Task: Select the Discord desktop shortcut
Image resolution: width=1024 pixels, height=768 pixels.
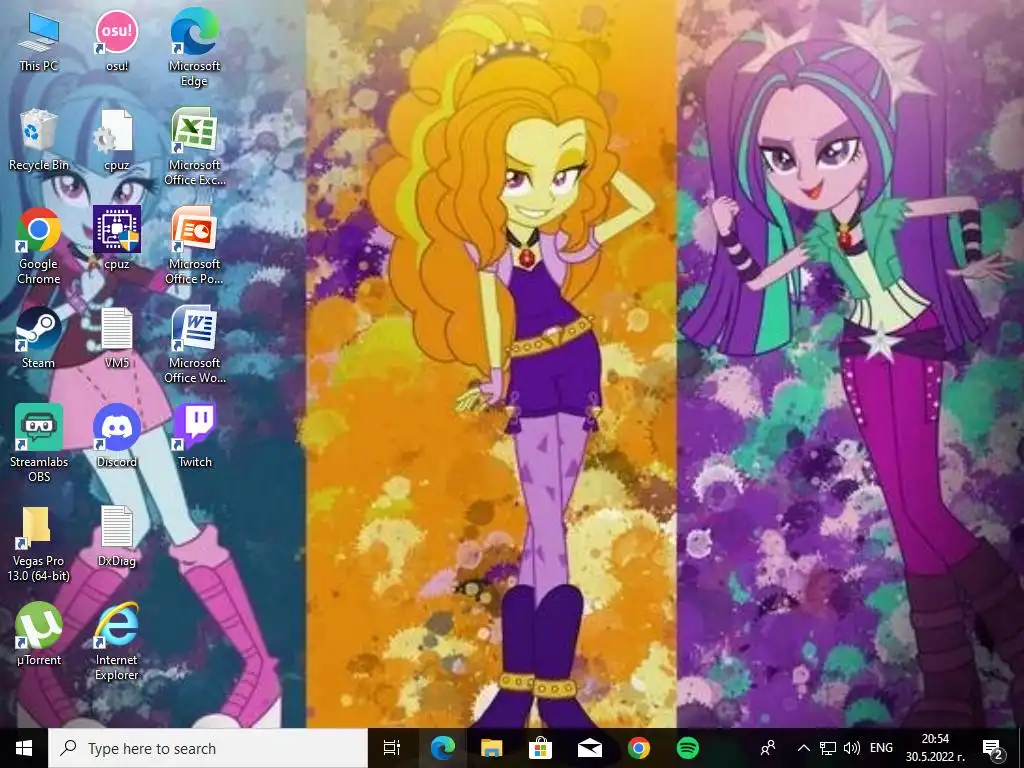Action: tap(117, 436)
